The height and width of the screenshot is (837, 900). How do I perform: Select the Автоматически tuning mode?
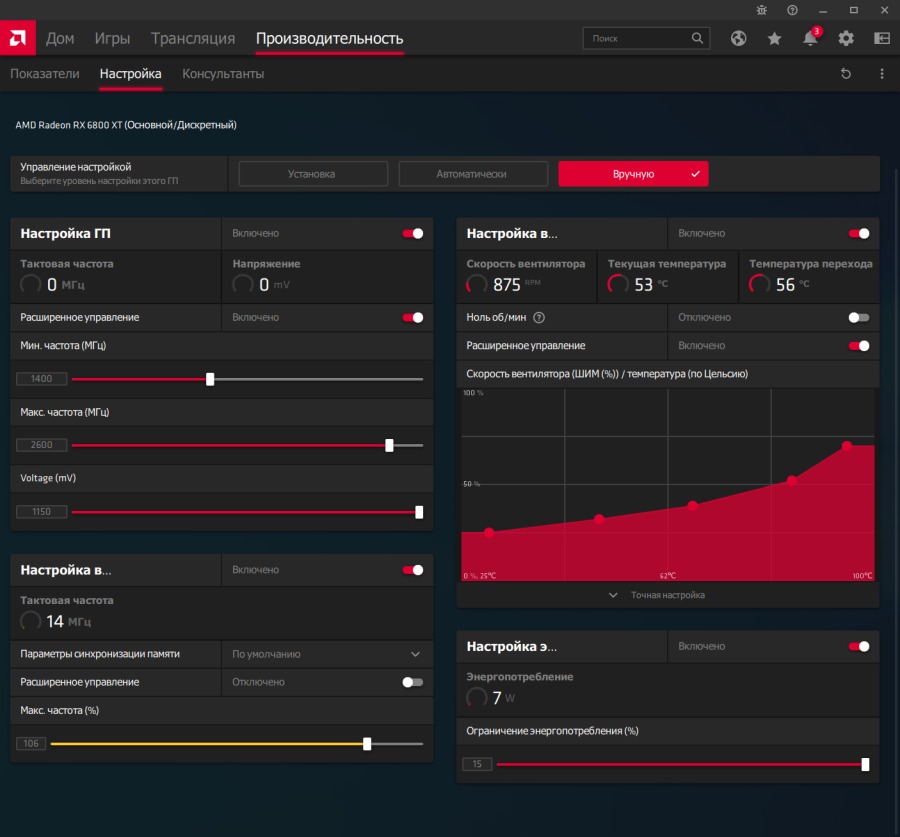coord(473,174)
